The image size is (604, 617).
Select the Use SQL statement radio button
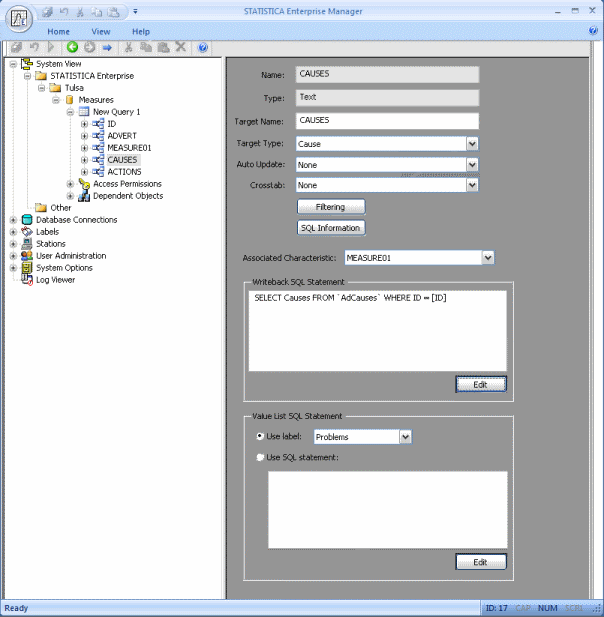pyautogui.click(x=260, y=457)
